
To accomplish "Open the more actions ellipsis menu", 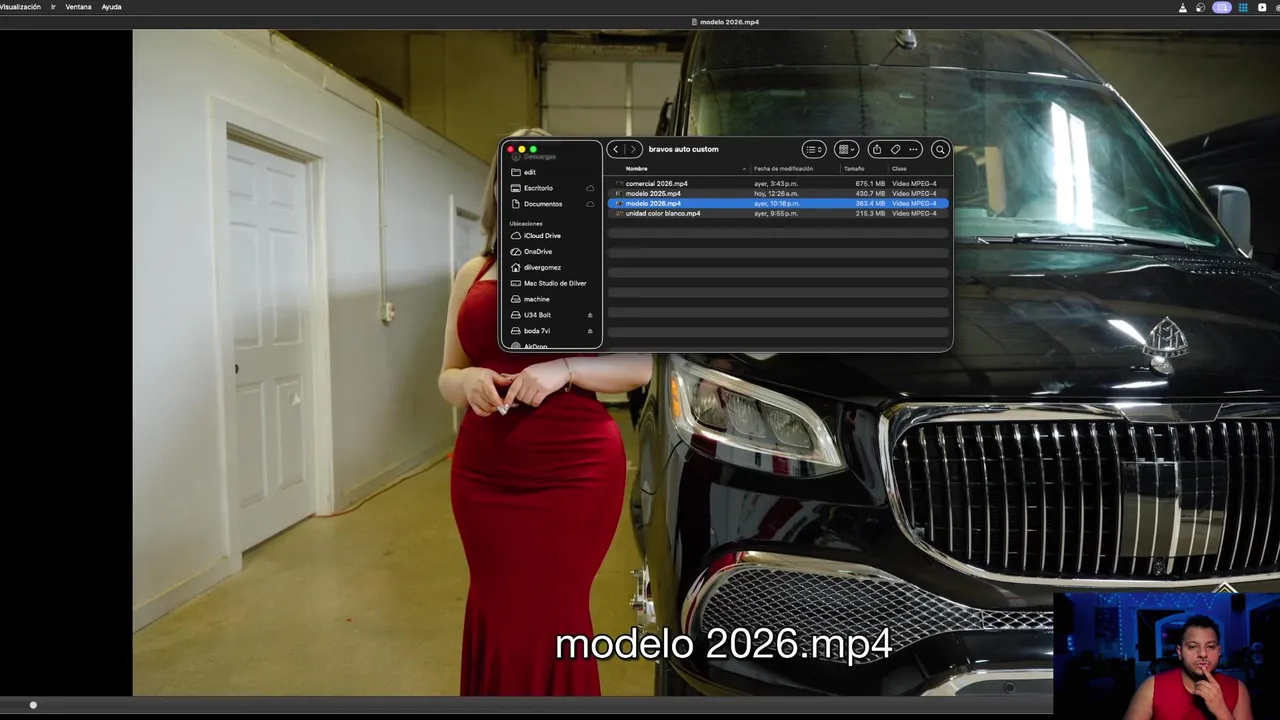I will tap(913, 149).
